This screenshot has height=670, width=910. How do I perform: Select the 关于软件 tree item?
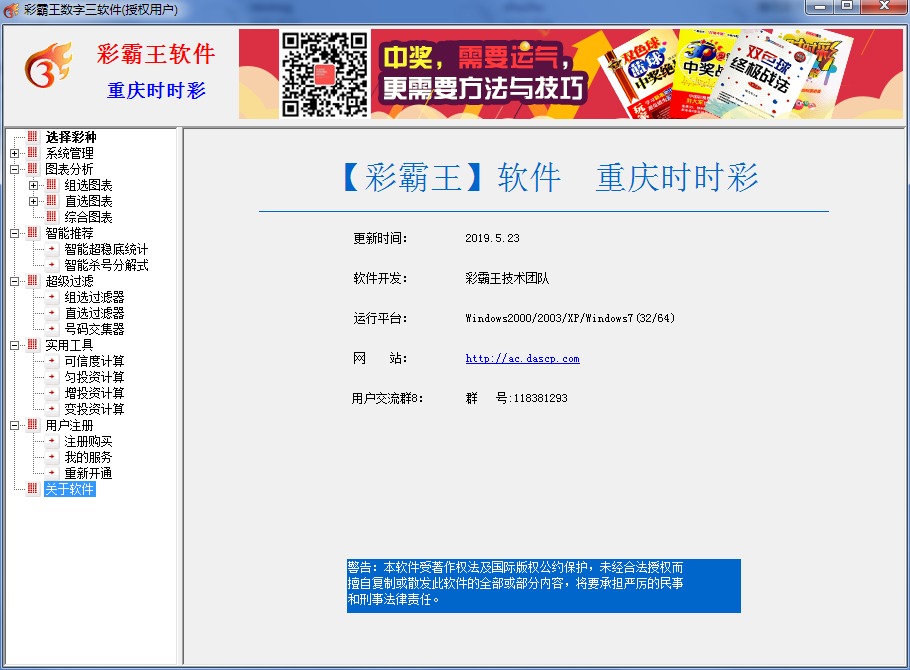[x=69, y=489]
